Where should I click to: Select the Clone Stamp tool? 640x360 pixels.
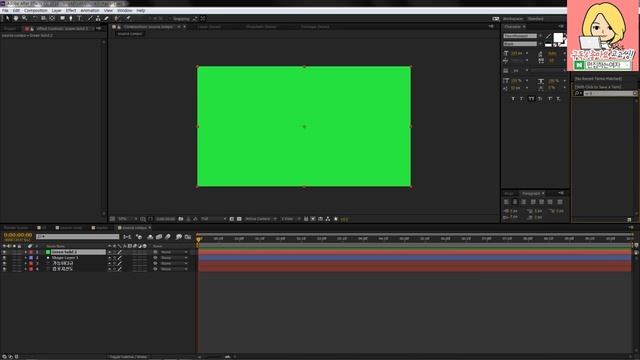click(x=98, y=18)
